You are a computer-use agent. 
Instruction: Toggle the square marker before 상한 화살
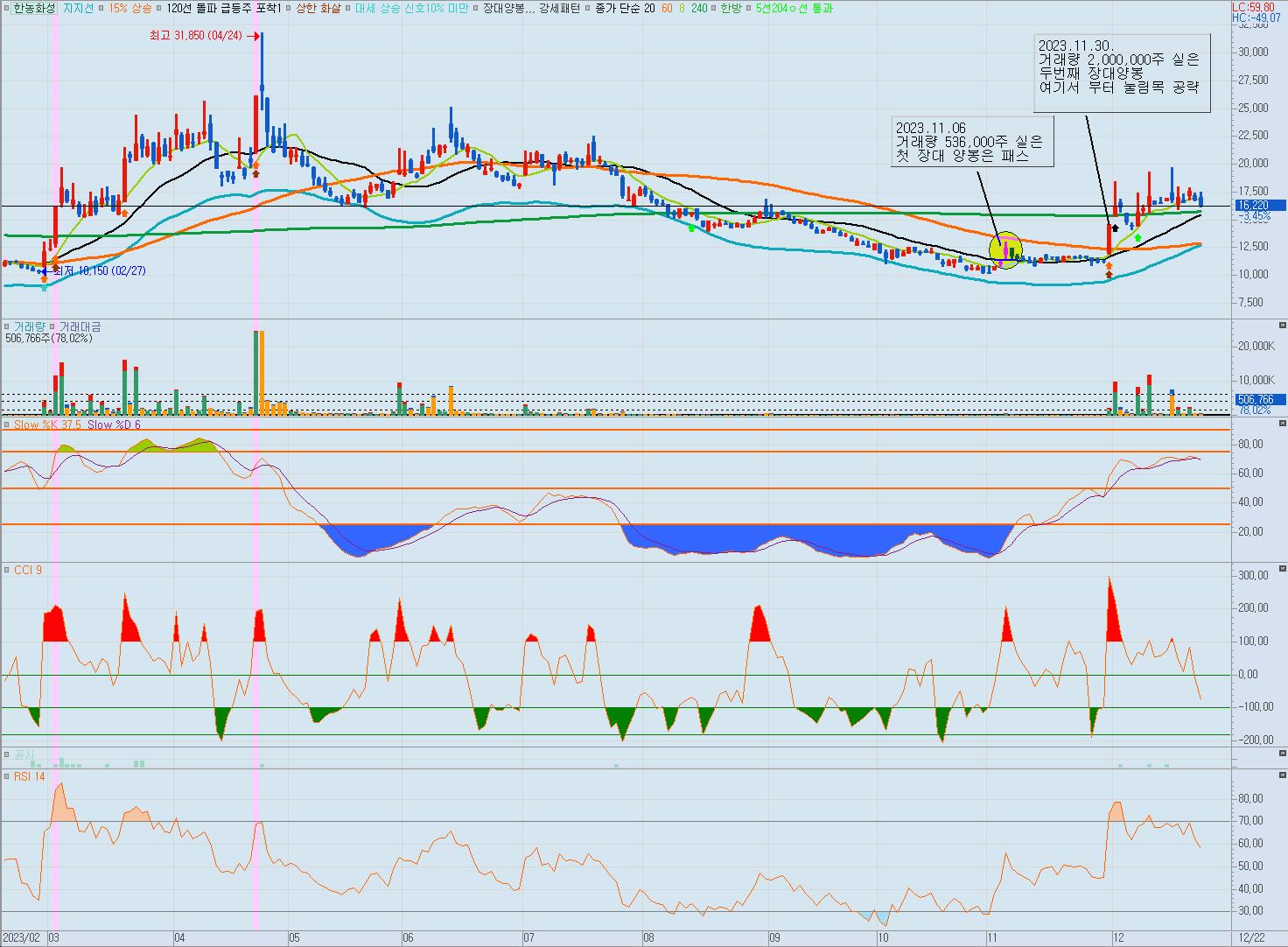coord(290,8)
